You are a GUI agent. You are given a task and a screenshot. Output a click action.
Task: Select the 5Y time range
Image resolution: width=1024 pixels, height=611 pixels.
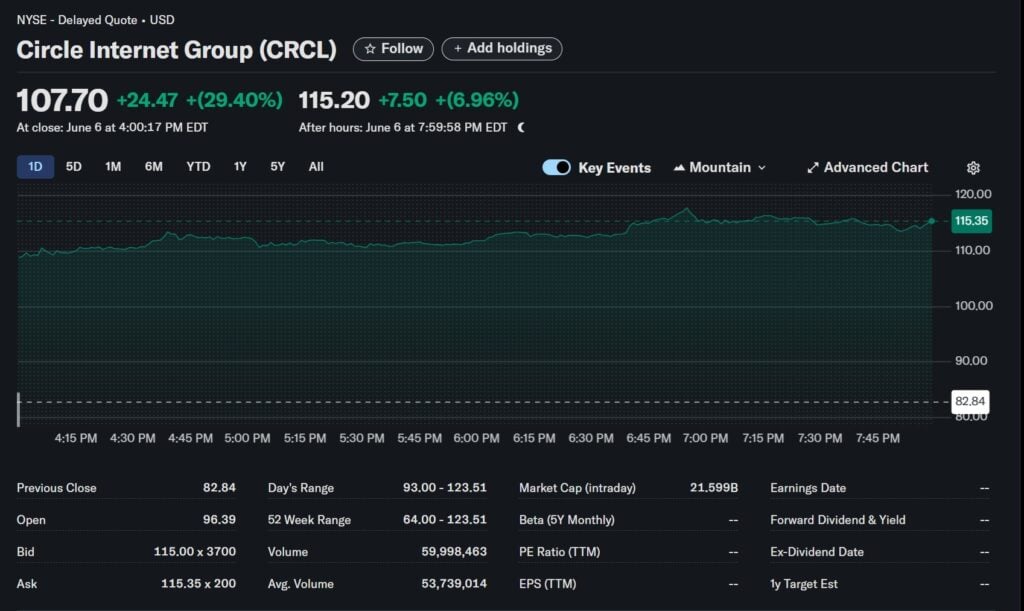coord(278,167)
